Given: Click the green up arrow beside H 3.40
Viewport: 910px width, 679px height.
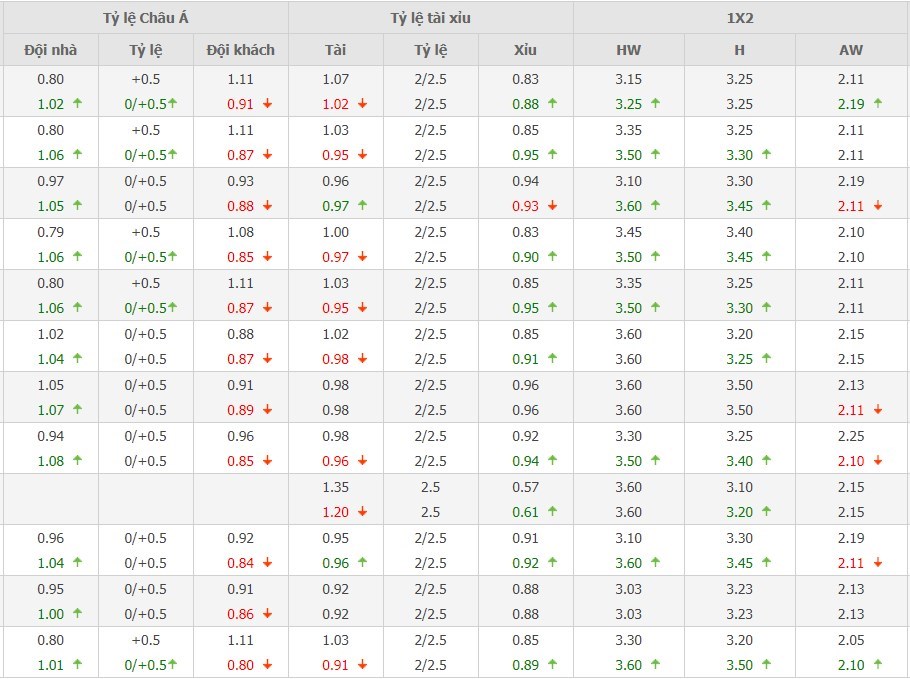Looking at the screenshot, I should tap(767, 461).
